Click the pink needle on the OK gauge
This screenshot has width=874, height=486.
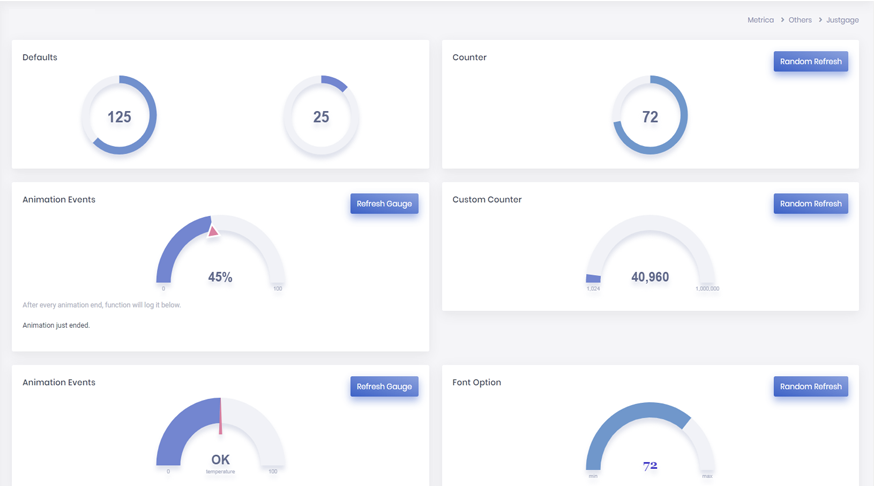(221, 418)
